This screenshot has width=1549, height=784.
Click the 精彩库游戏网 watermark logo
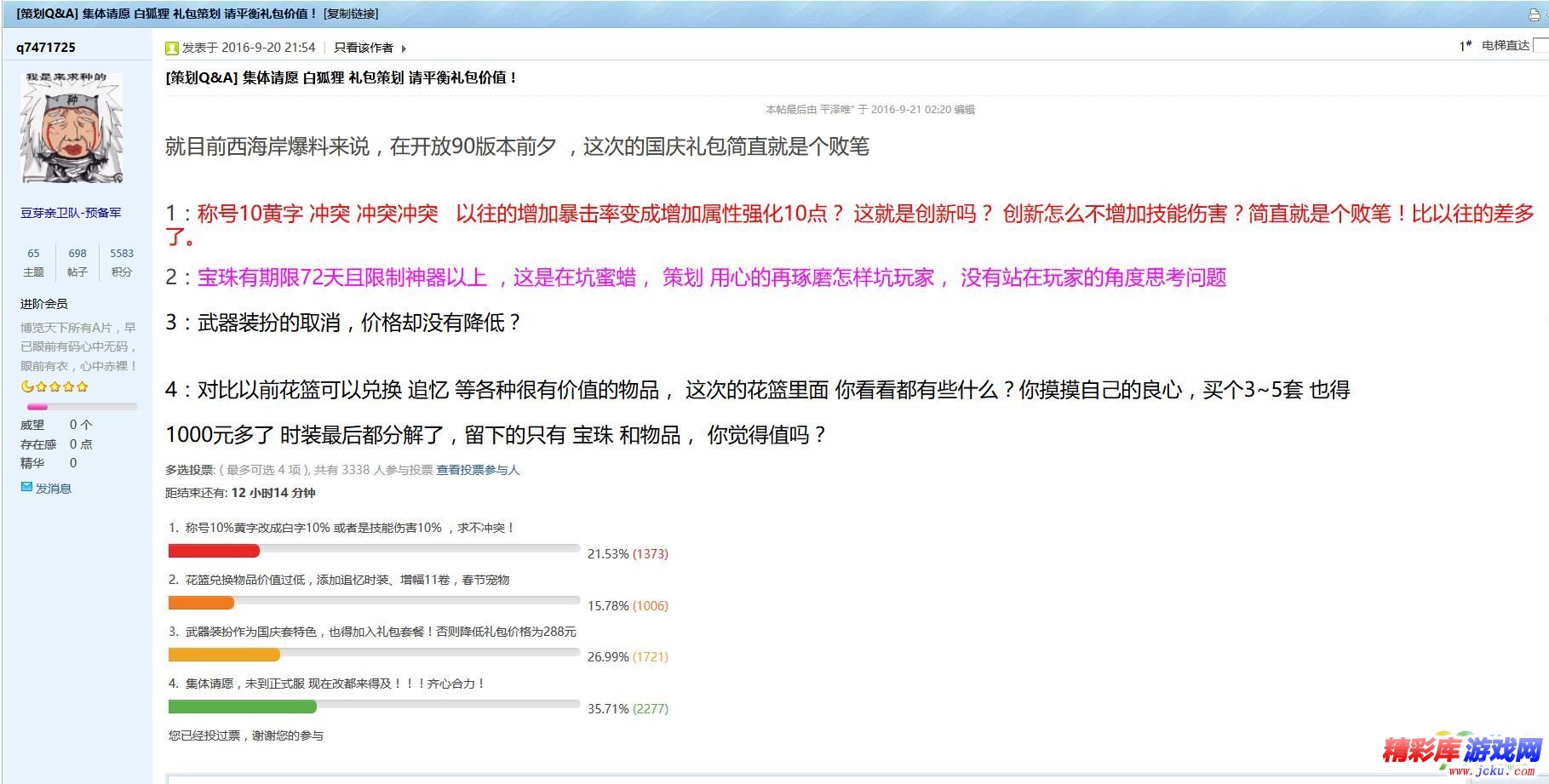tap(1461, 753)
